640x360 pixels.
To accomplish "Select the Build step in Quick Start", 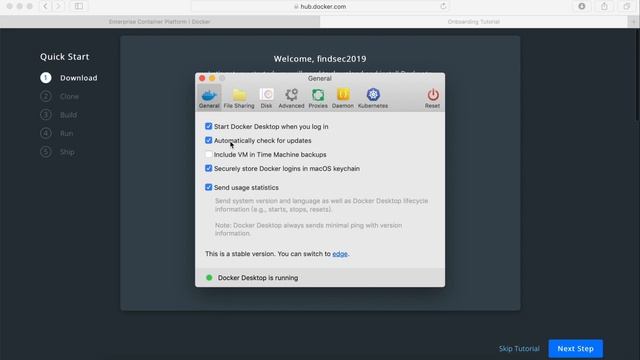I will click(x=58, y=115).
